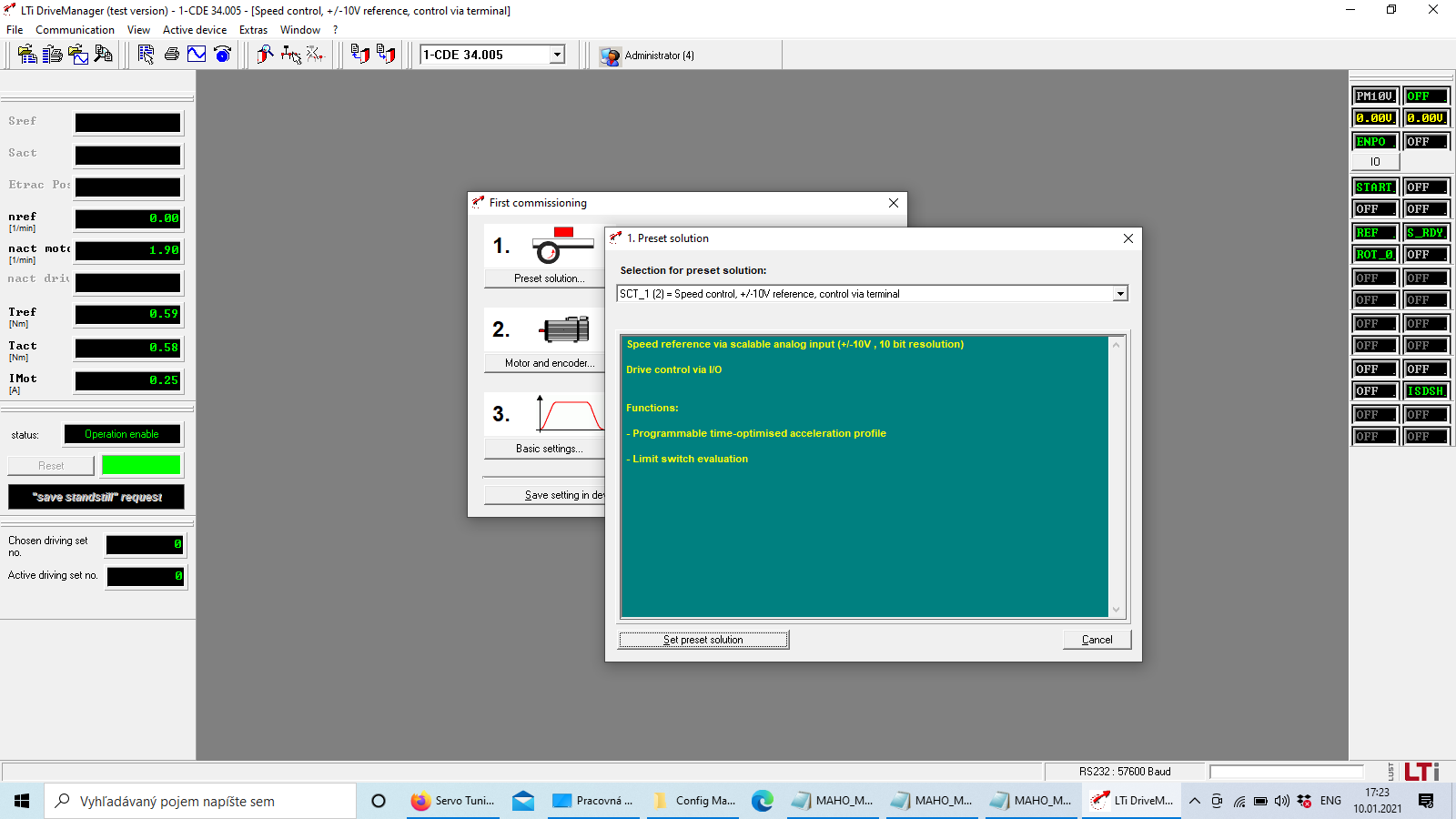
Task: Click the "save standstill" request button
Action: pyautogui.click(x=96, y=497)
